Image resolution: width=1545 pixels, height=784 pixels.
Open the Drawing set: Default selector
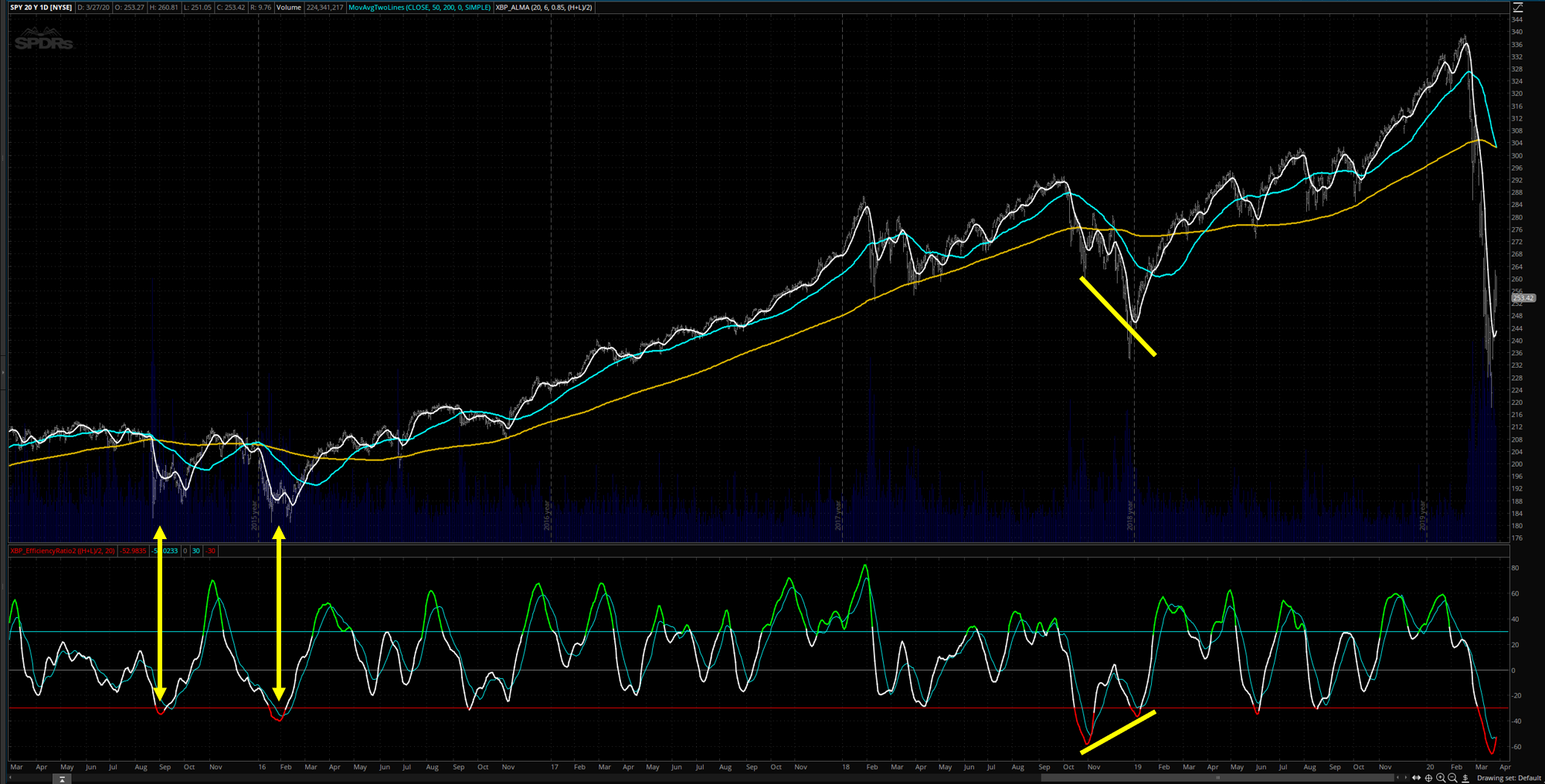pyautogui.click(x=1508, y=778)
